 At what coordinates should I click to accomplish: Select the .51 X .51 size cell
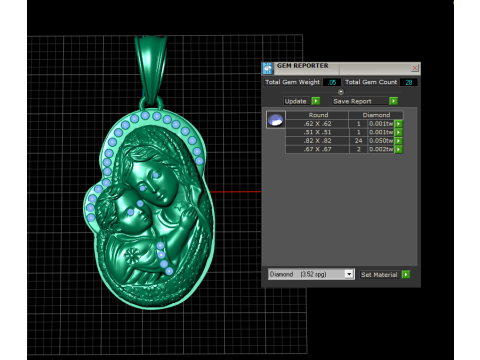317,132
